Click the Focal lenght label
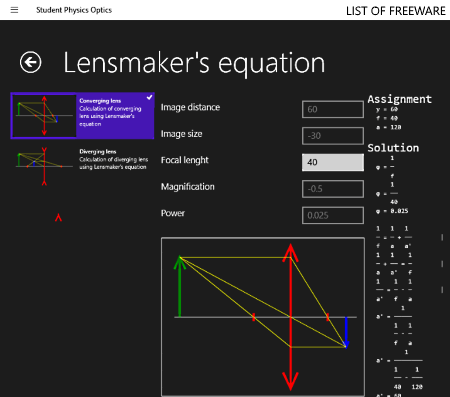 pyautogui.click(x=185, y=160)
